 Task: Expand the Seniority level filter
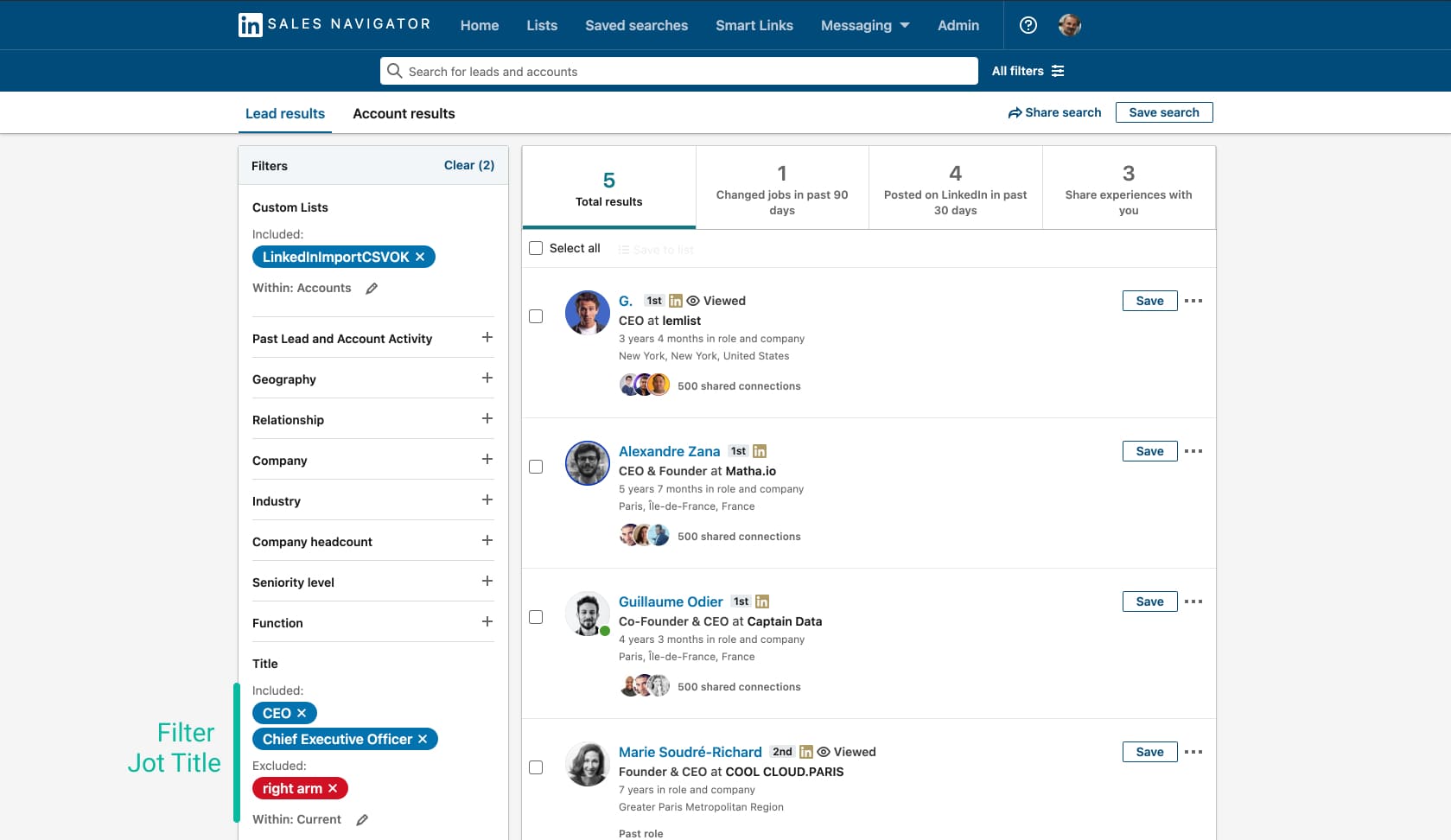tap(487, 581)
